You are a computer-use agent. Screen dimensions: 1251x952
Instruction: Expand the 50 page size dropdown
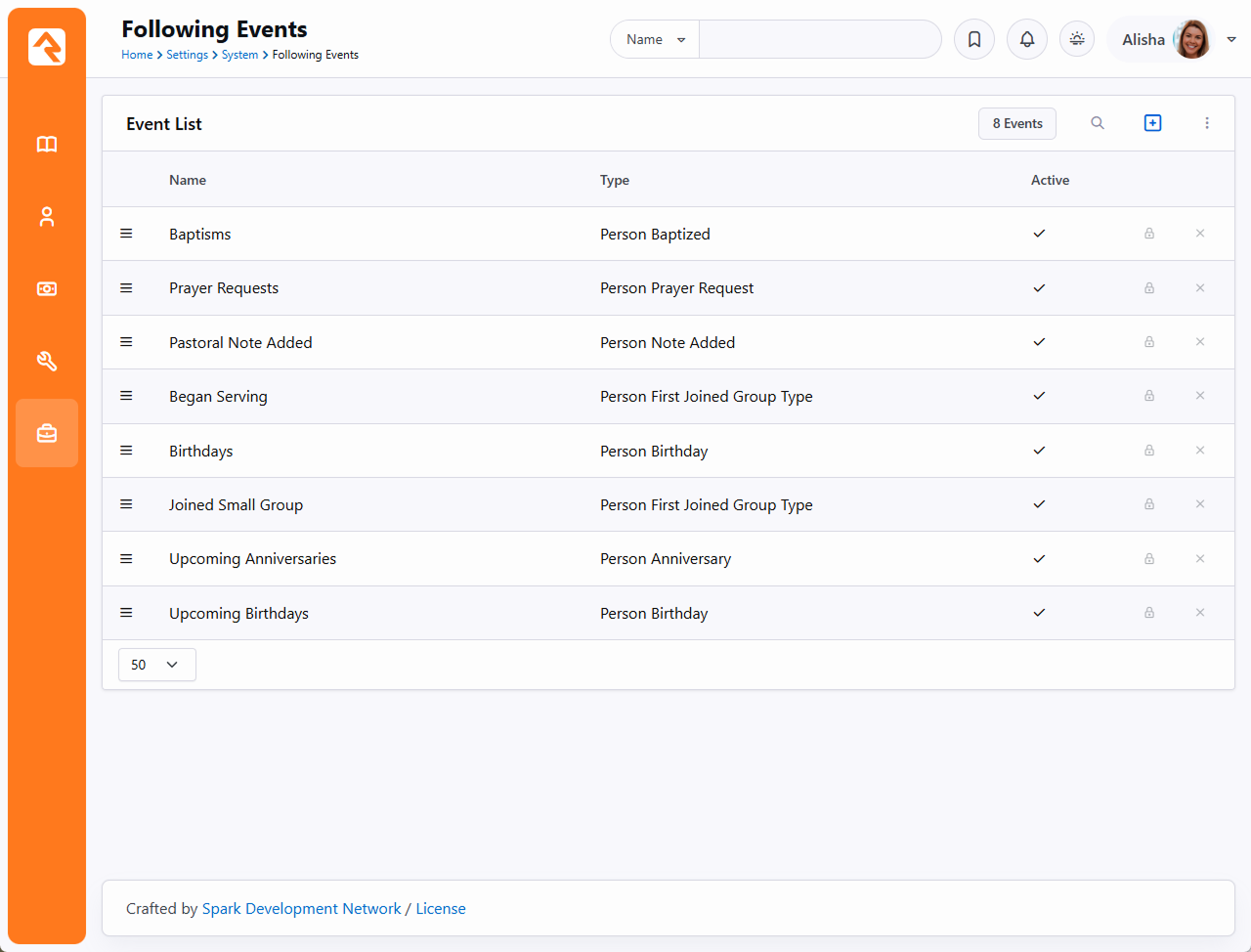click(x=156, y=665)
